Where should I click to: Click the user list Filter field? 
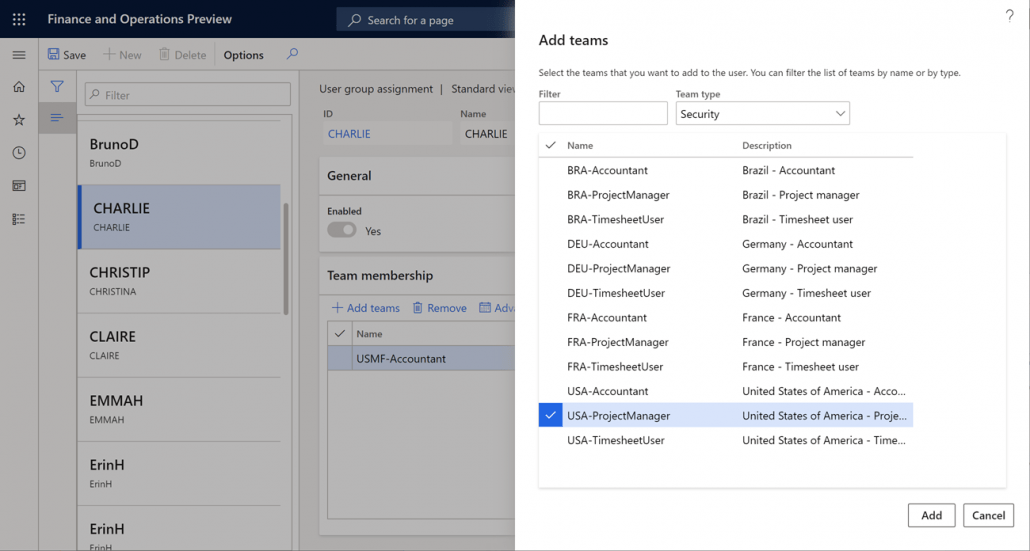pyautogui.click(x=188, y=95)
